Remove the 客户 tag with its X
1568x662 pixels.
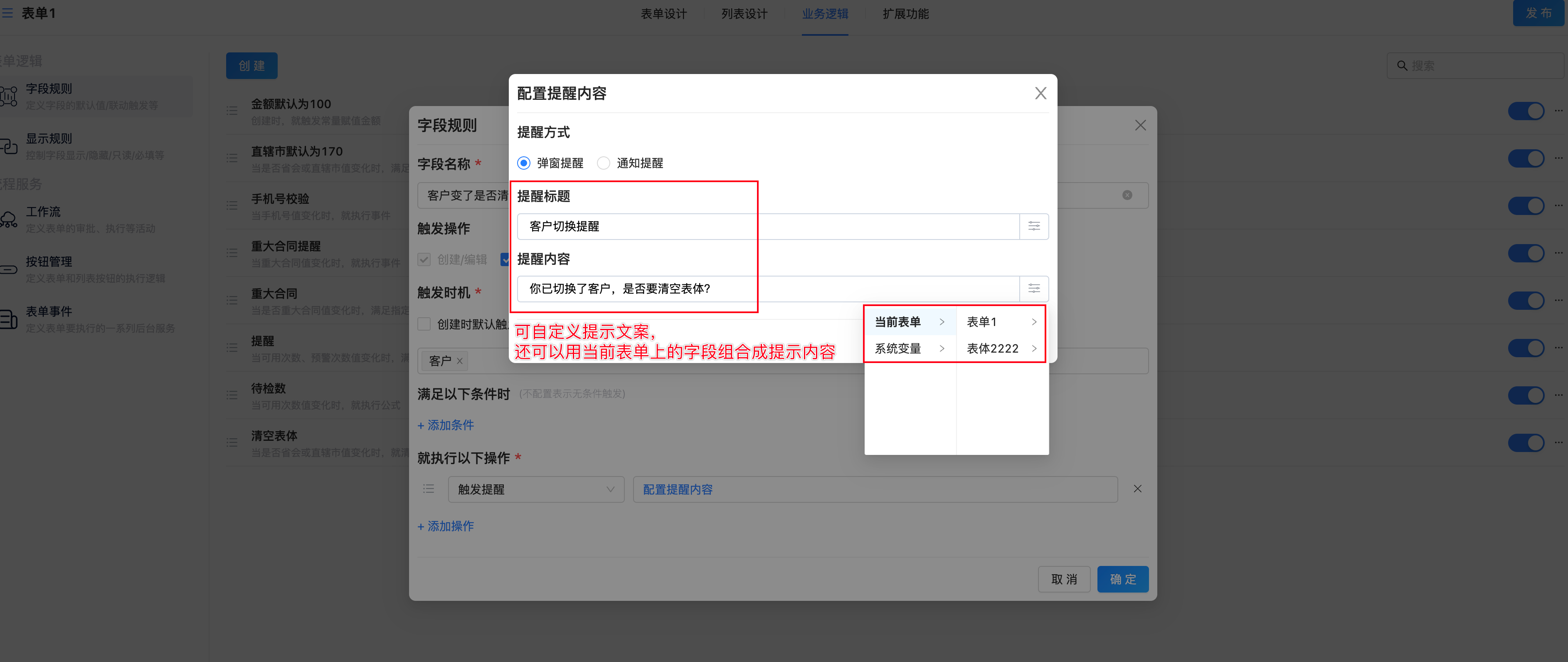(x=460, y=361)
